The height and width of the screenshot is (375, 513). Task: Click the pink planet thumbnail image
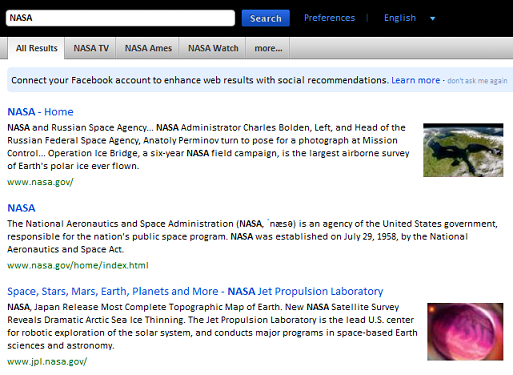tap(465, 332)
